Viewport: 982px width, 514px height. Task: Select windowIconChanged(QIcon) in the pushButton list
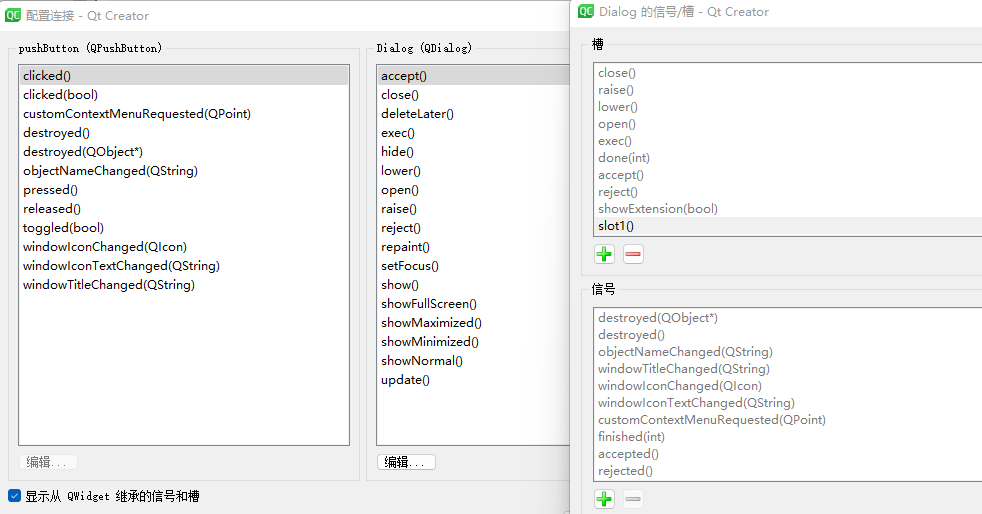183,247
